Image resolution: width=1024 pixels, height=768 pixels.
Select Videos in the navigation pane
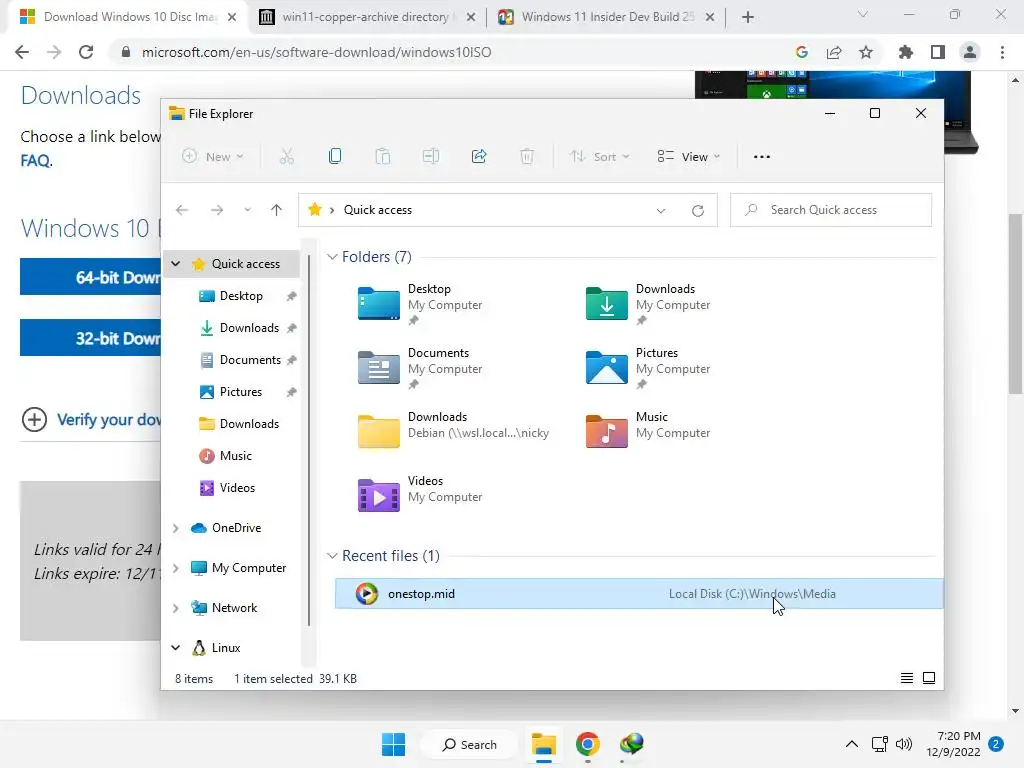click(x=239, y=488)
